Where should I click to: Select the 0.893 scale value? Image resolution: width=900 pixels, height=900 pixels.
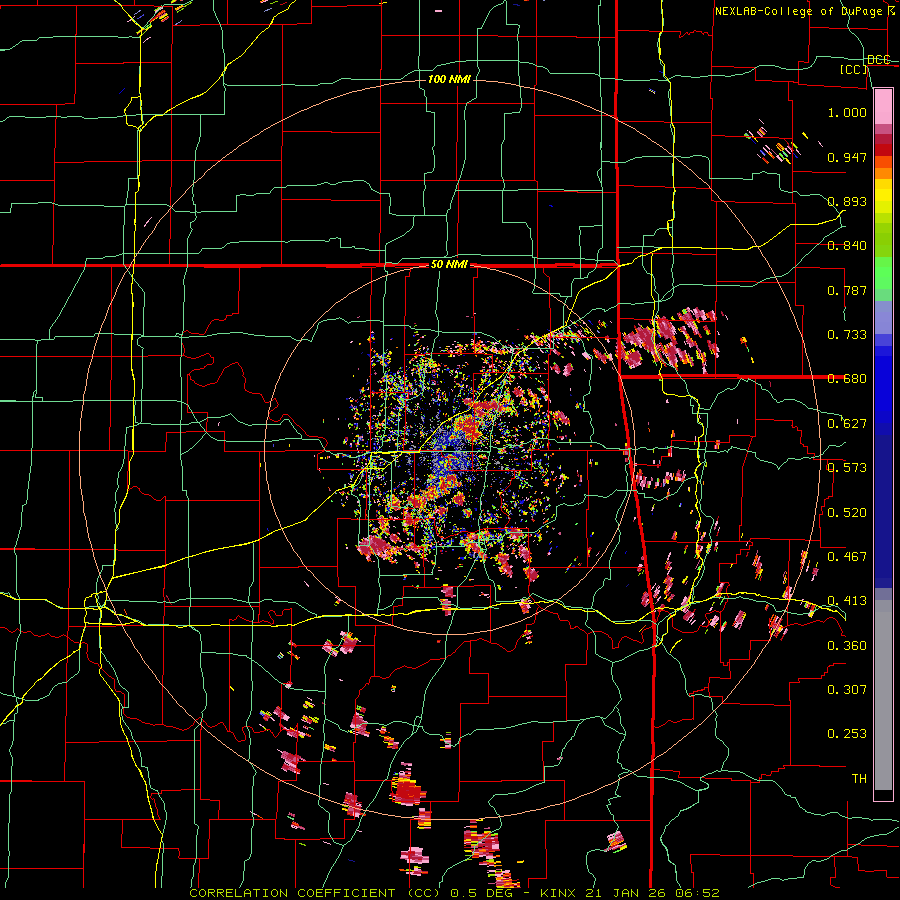[x=847, y=201]
